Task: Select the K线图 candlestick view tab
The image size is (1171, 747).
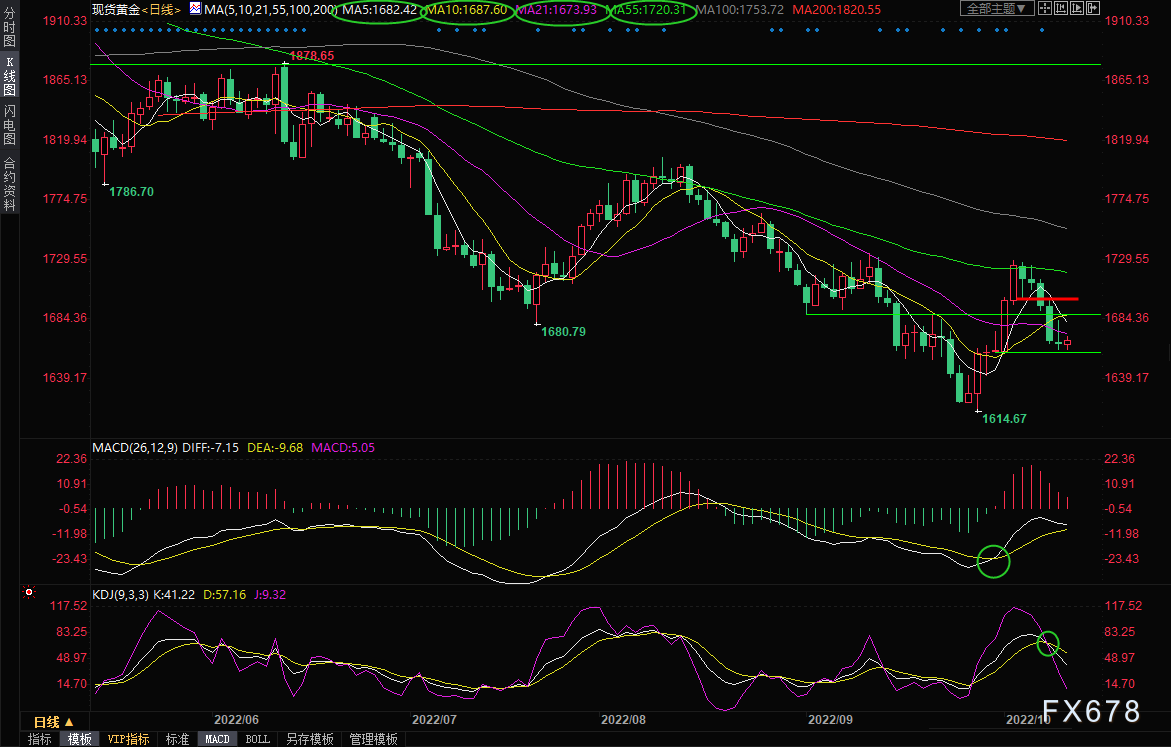Action: click(x=10, y=76)
